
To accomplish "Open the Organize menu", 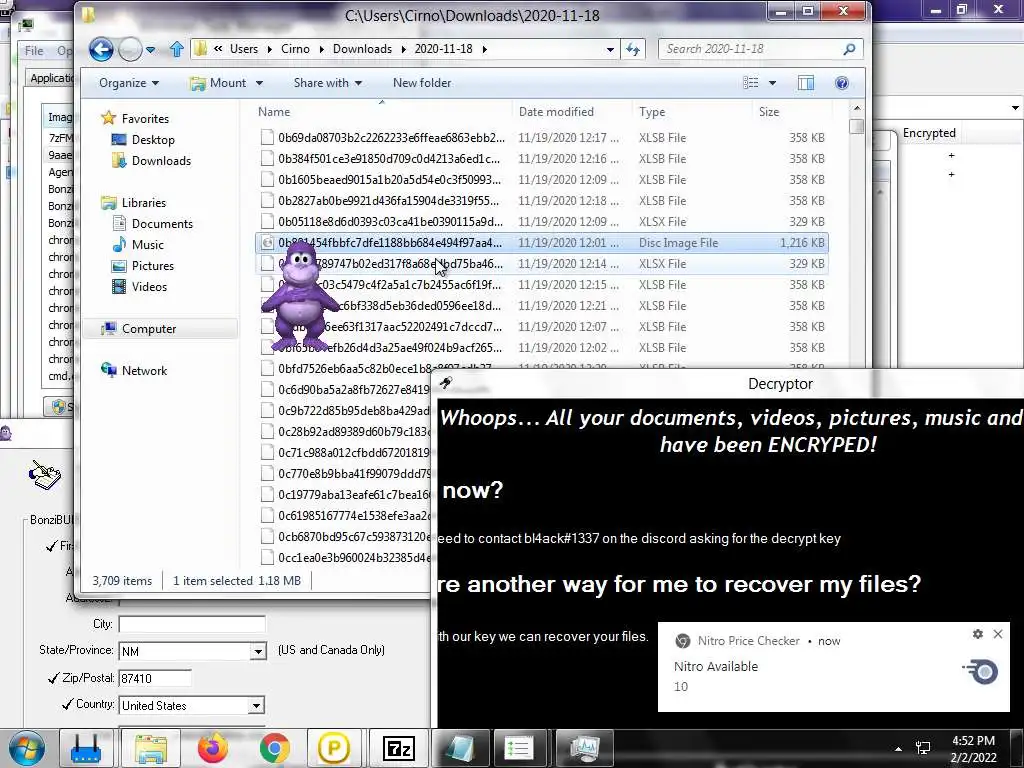I will (x=129, y=83).
